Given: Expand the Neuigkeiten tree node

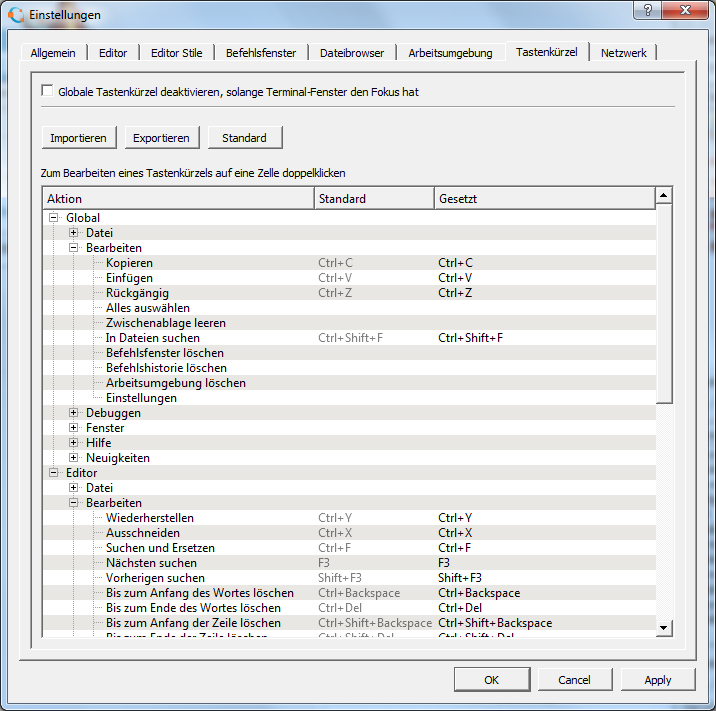Looking at the screenshot, I should pyautogui.click(x=73, y=458).
